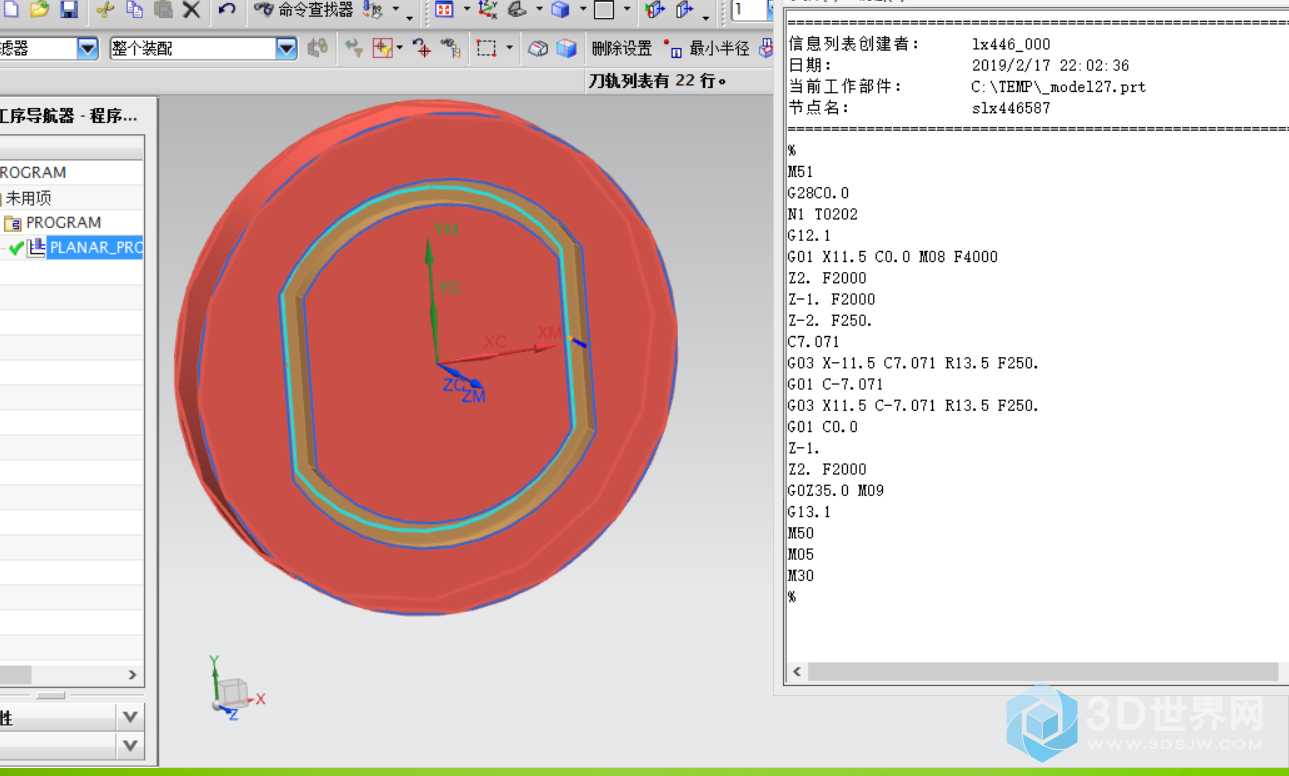Click the YM axis label in viewport

[x=446, y=229]
